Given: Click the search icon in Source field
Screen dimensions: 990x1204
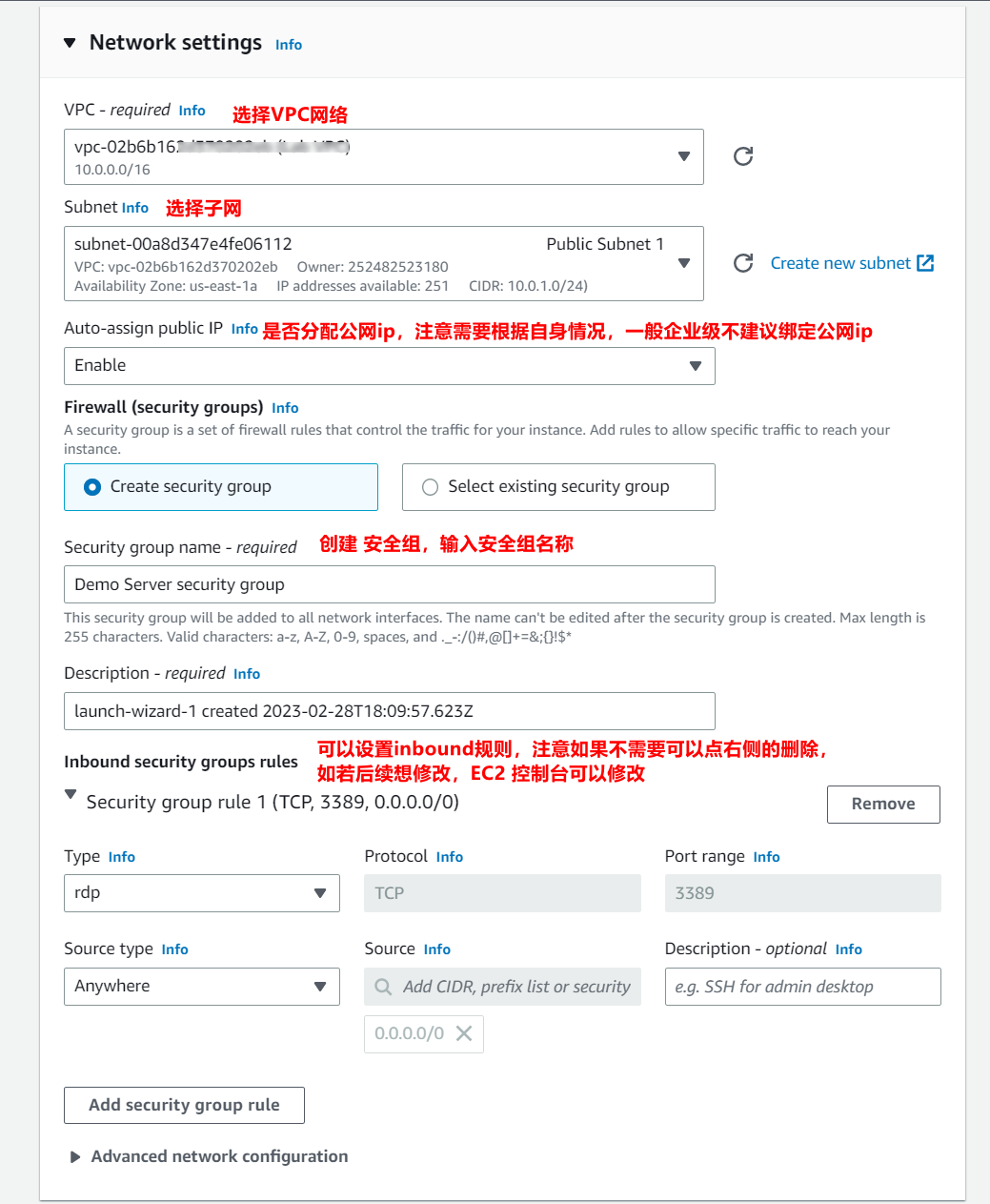Looking at the screenshot, I should [383, 987].
